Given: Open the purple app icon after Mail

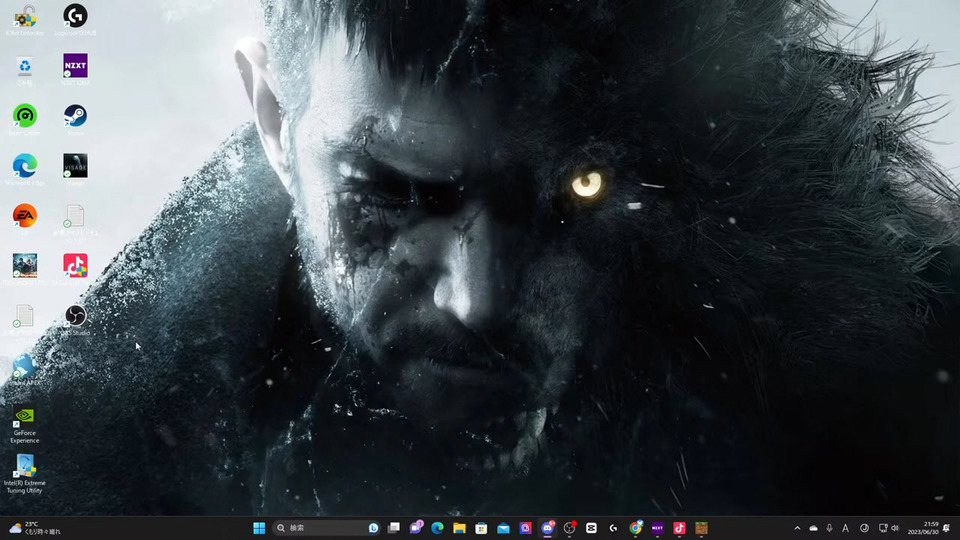Looking at the screenshot, I should 525,528.
